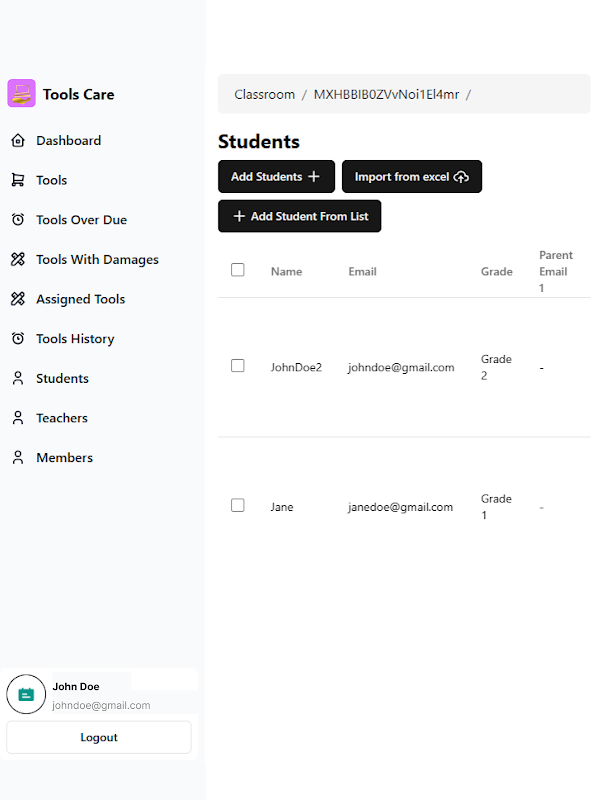The height and width of the screenshot is (800, 600).
Task: Click John Doe's profile avatar
Action: click(x=26, y=694)
